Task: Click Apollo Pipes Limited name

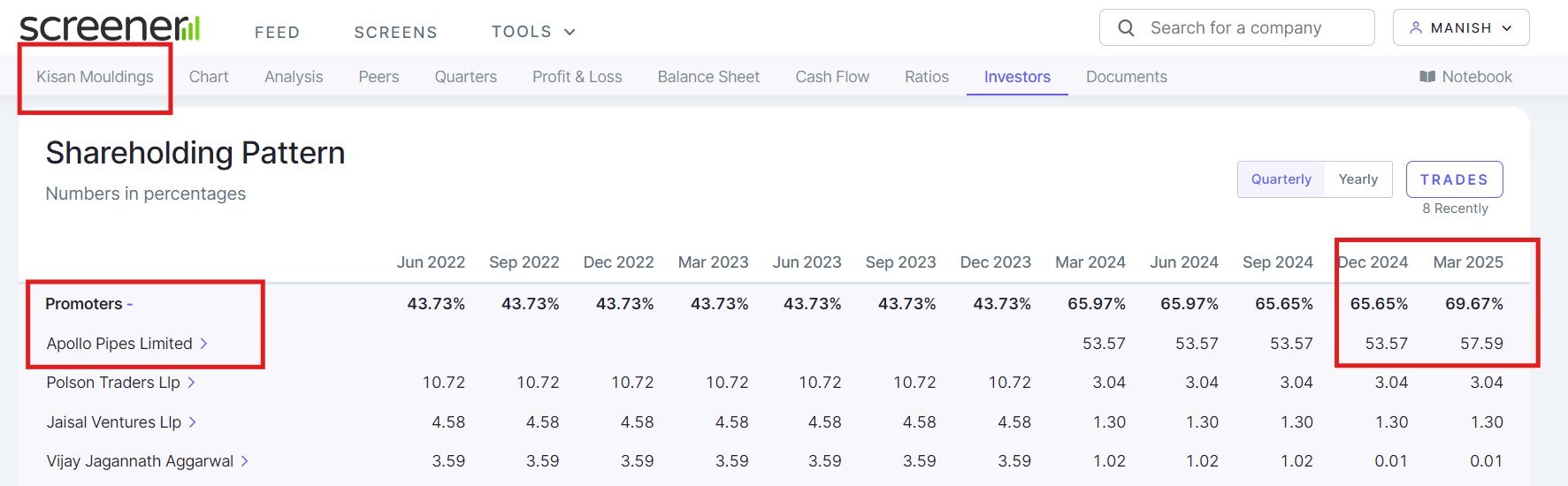Action: point(119,344)
